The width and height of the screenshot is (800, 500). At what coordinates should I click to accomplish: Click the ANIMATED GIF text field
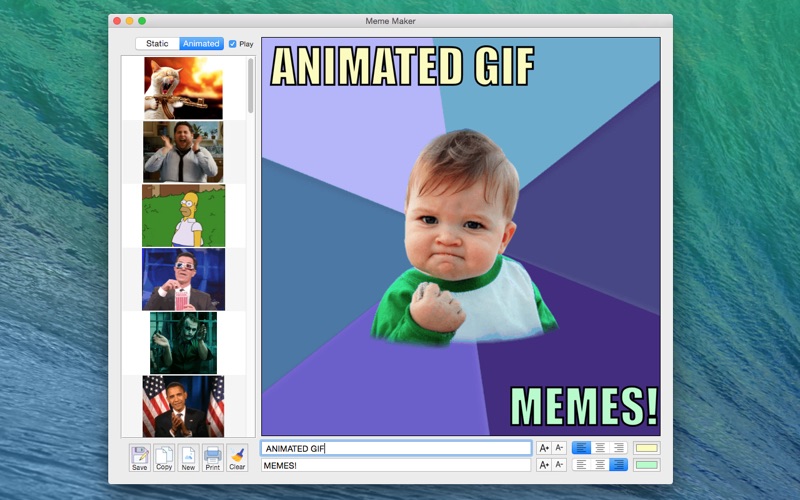pyautogui.click(x=396, y=448)
